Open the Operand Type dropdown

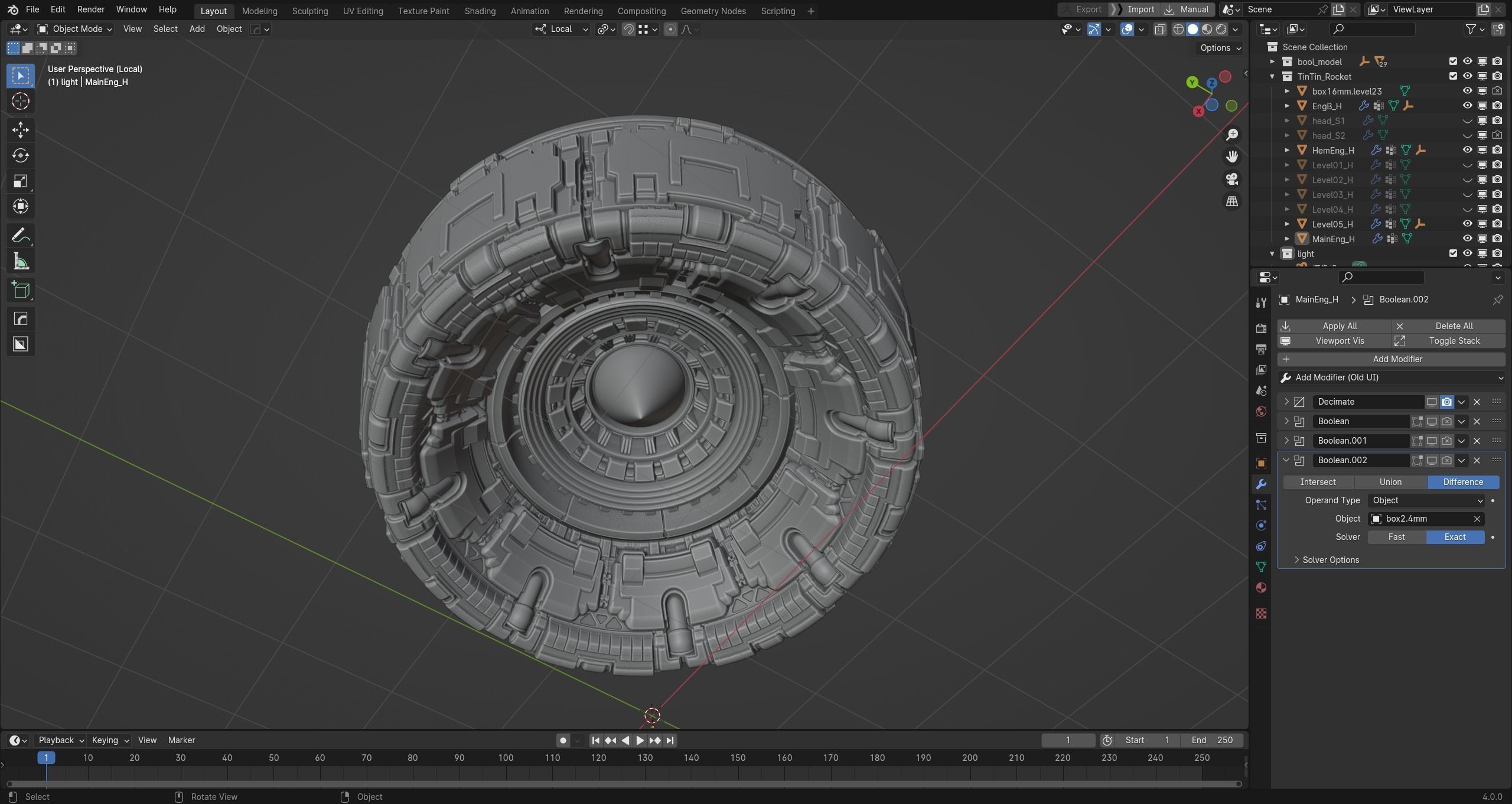tap(1426, 500)
